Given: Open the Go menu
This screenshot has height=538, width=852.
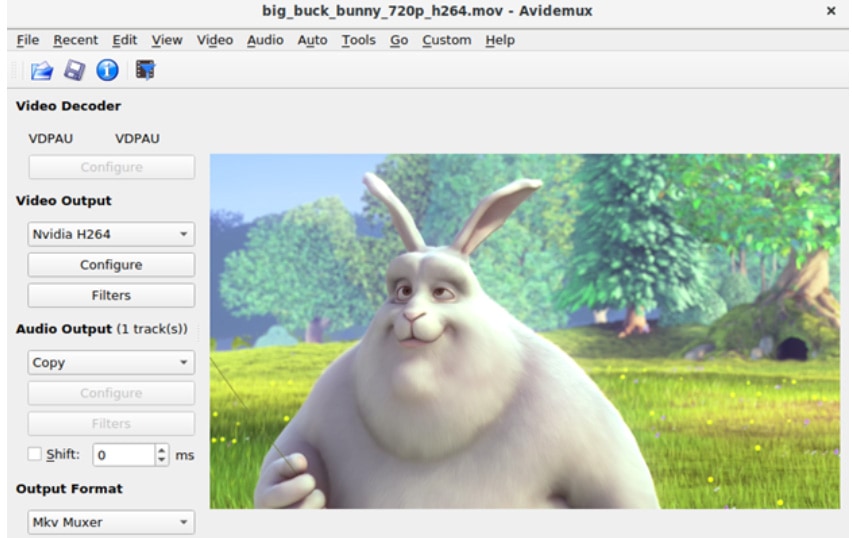Looking at the screenshot, I should tap(399, 40).
